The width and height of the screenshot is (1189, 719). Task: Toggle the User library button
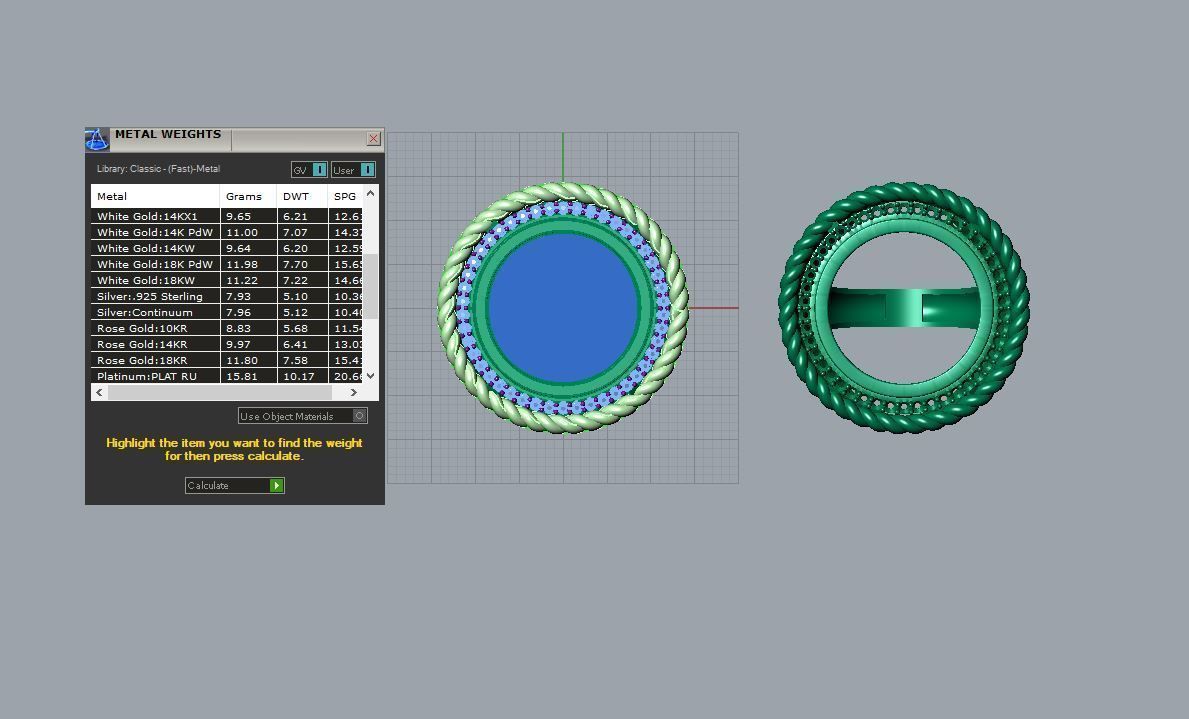pyautogui.click(x=353, y=170)
